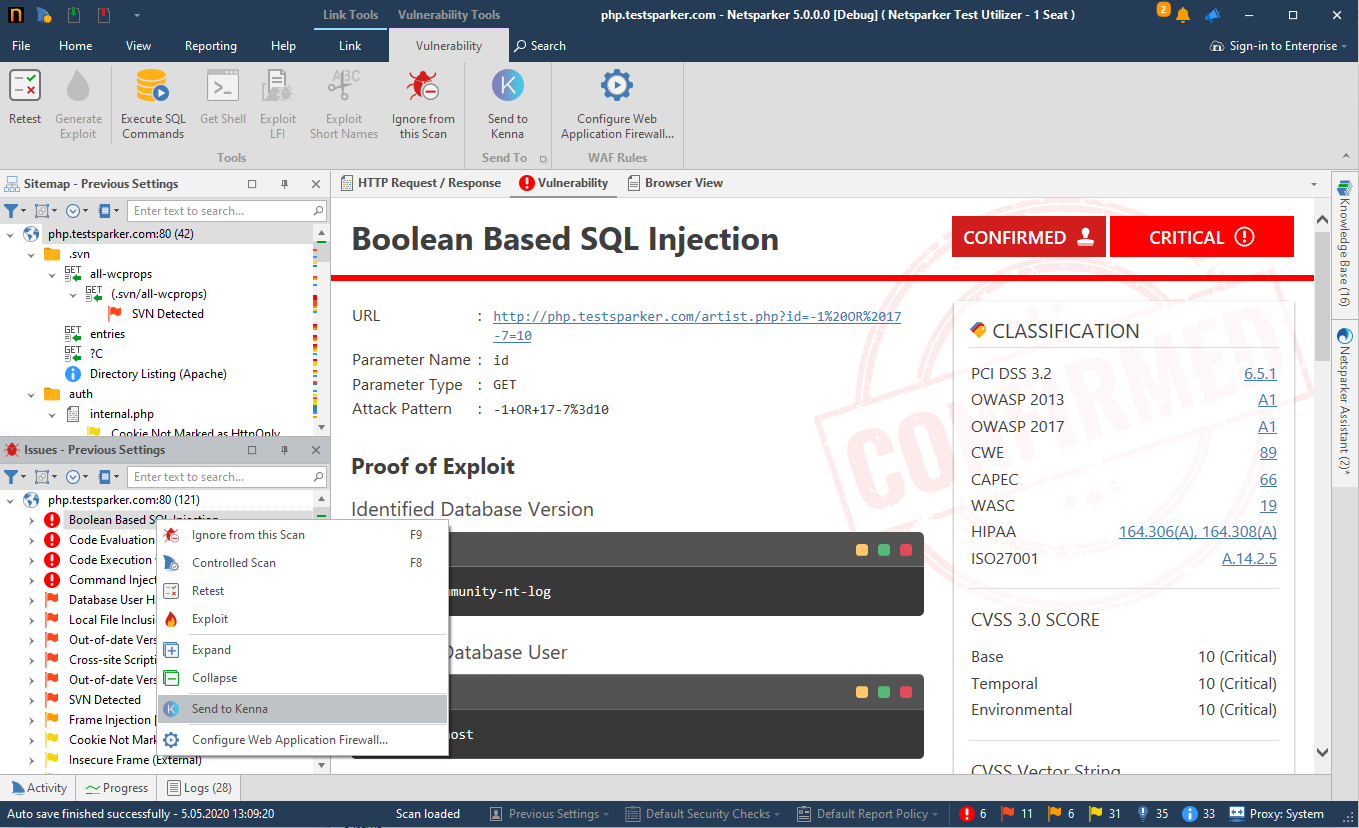
Task: Pin the Issues panel
Action: click(x=284, y=450)
